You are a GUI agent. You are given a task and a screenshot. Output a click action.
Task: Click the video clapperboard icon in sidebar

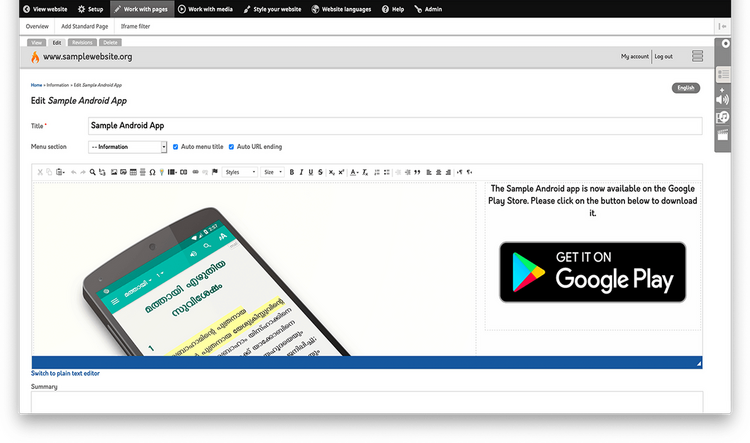pos(723,135)
